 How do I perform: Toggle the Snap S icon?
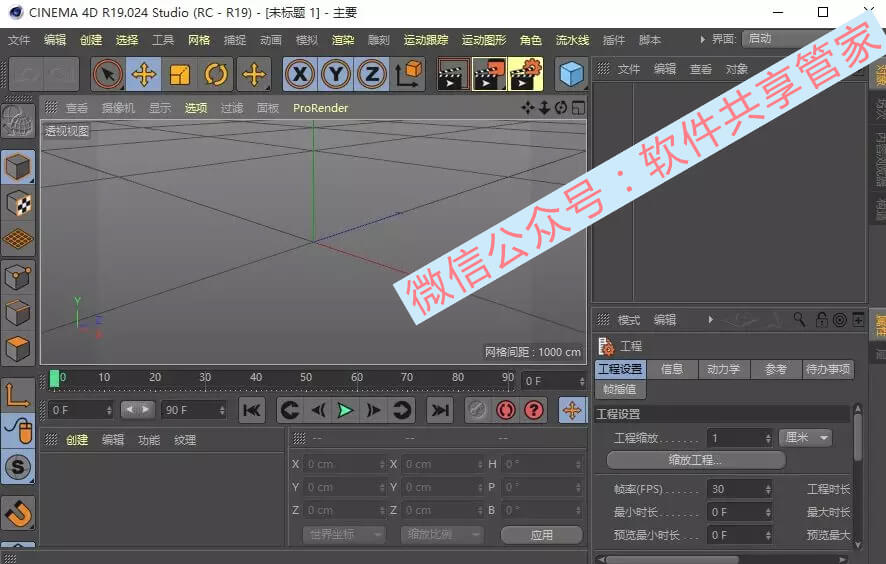tap(18, 467)
